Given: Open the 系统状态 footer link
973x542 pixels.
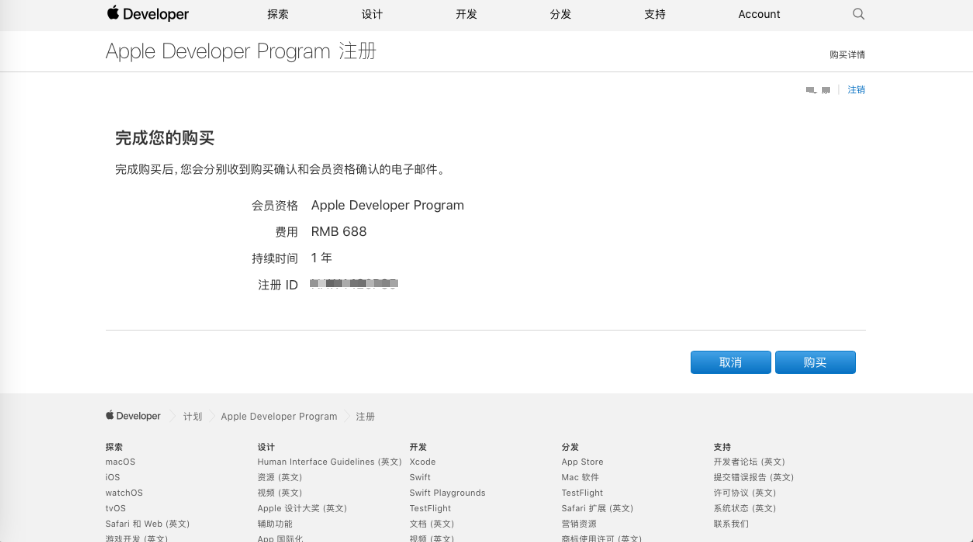Looking at the screenshot, I should pos(745,508).
